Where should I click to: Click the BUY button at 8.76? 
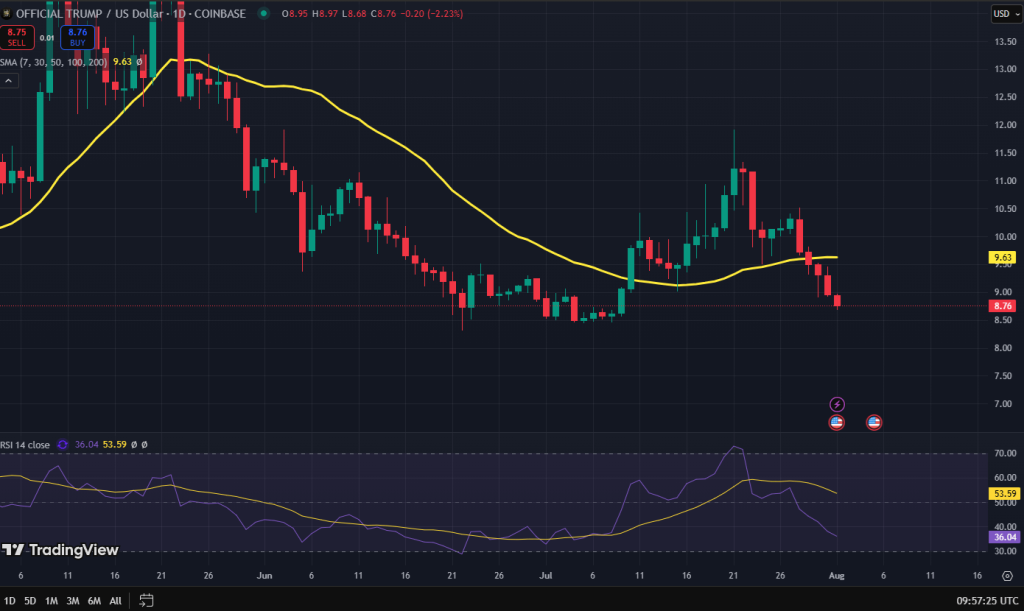pyautogui.click(x=78, y=37)
